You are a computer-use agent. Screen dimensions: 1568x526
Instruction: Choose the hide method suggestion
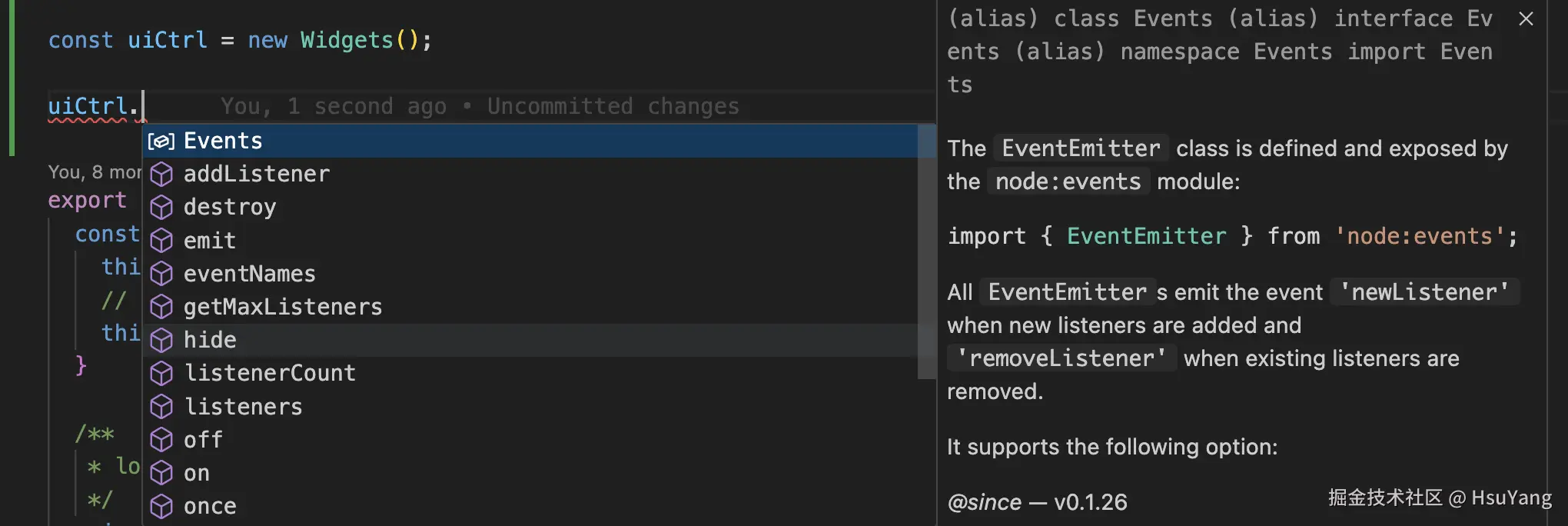(x=210, y=340)
